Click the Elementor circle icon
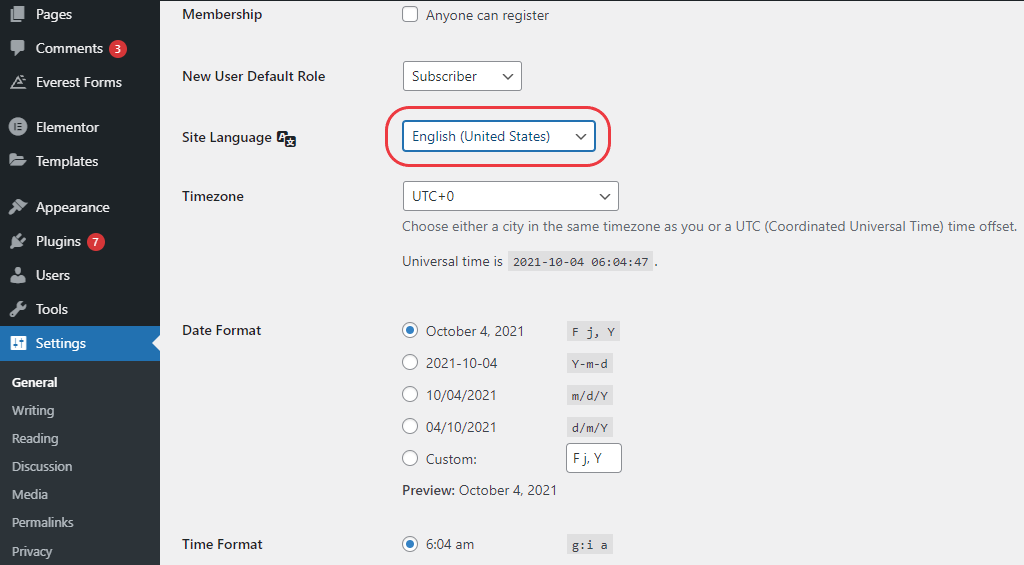Screen dimensions: 1024x565 tap(18, 127)
